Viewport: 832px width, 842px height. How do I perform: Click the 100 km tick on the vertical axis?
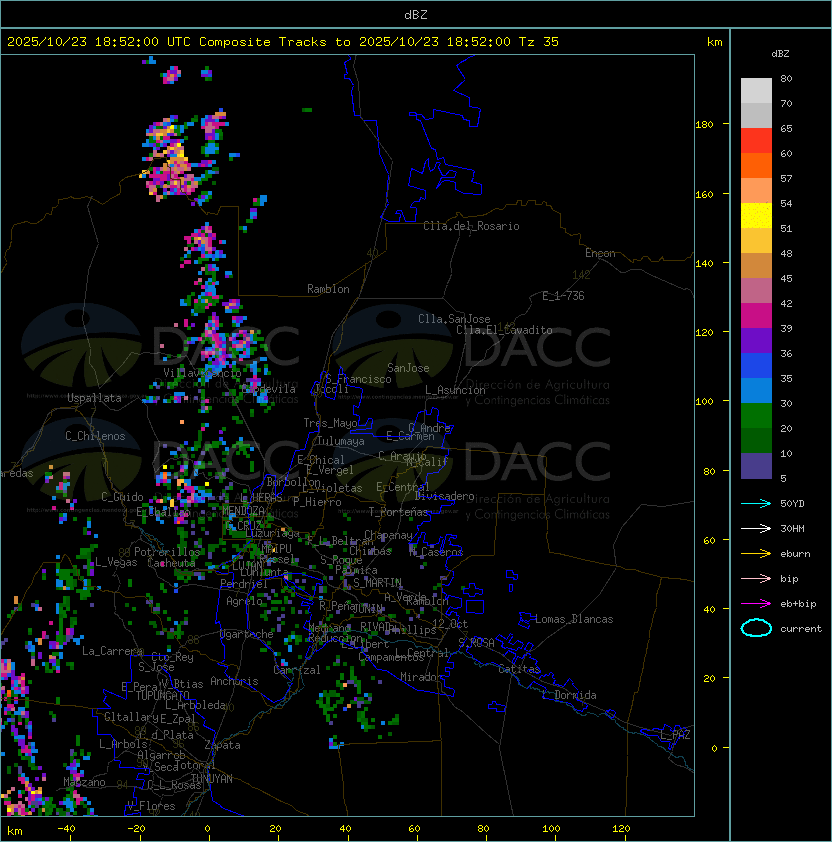[x=704, y=402]
